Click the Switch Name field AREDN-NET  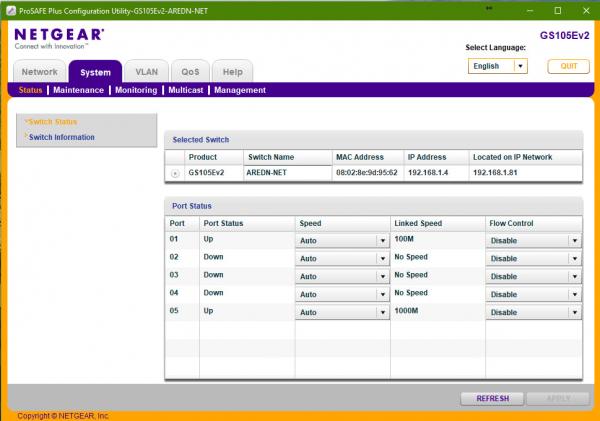(287, 173)
